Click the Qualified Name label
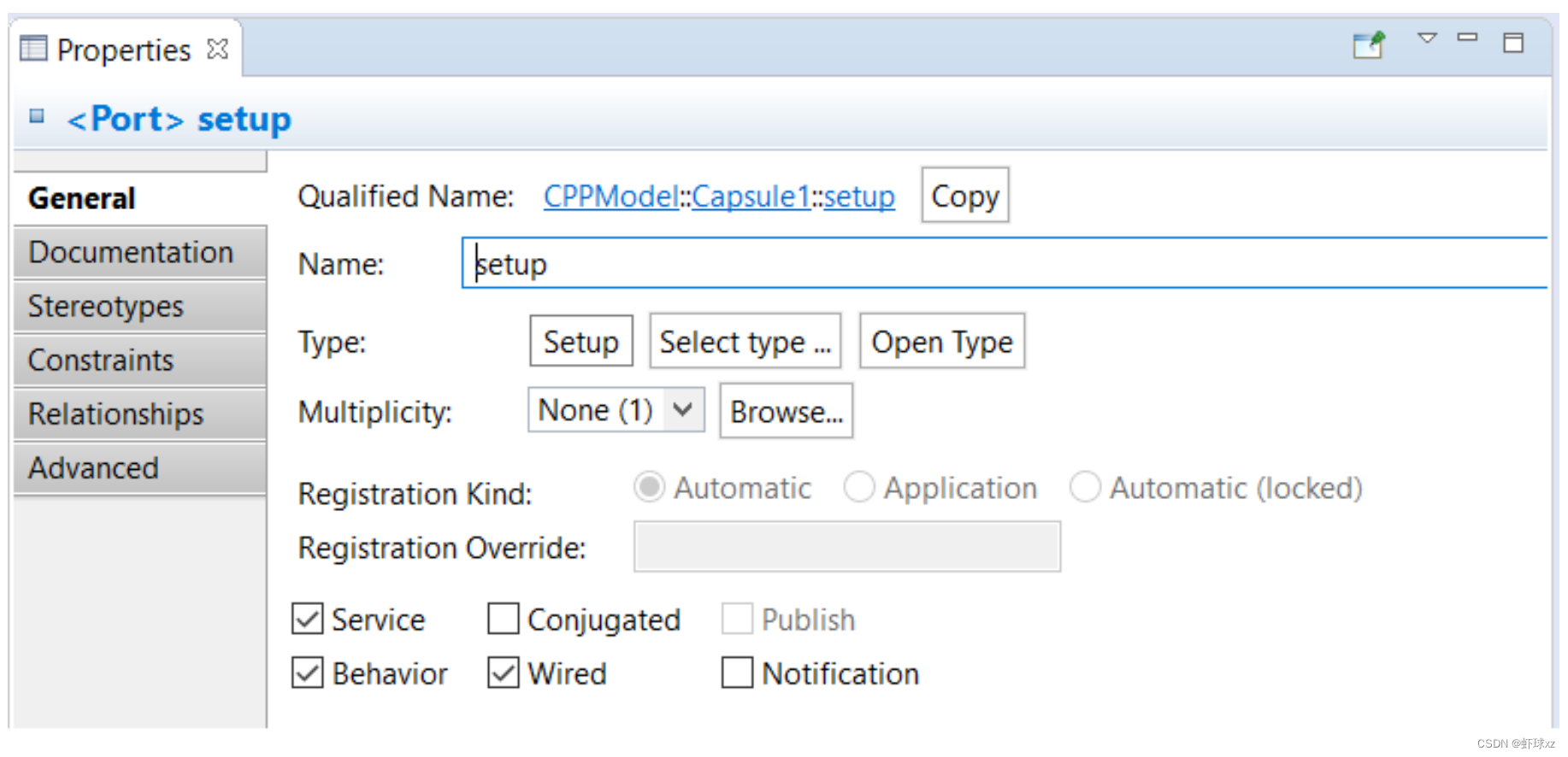This screenshot has width=1568, height=757. pos(406,197)
